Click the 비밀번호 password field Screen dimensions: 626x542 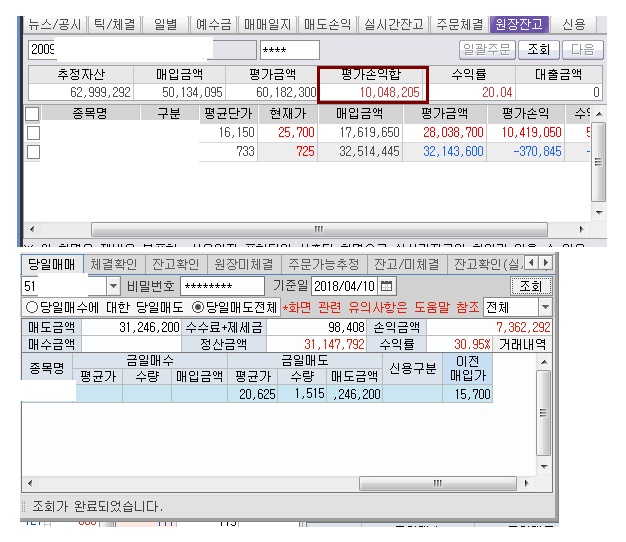(222, 286)
